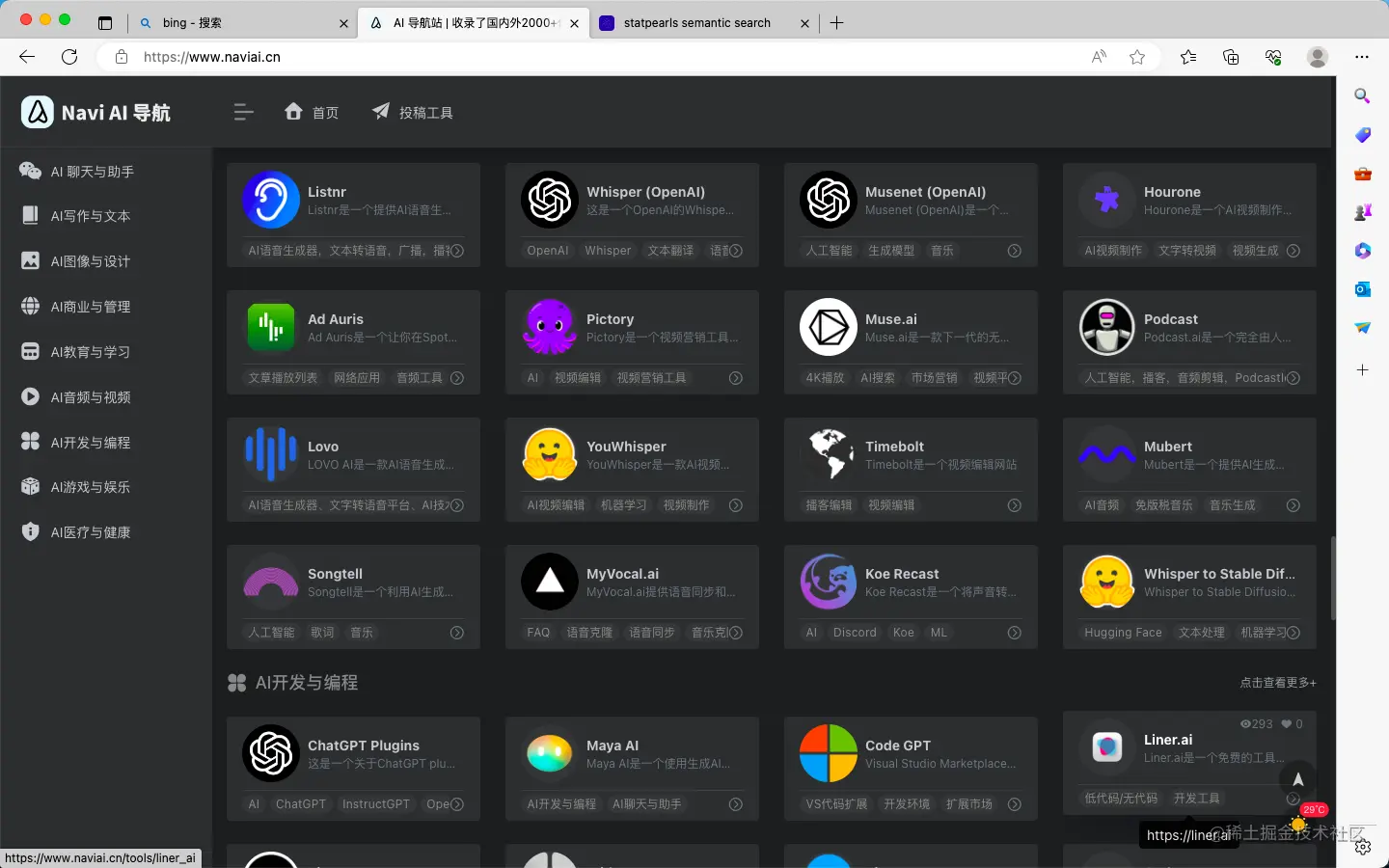Open the Listnr ear logo icon
The width and height of the screenshot is (1389, 868).
point(271,200)
